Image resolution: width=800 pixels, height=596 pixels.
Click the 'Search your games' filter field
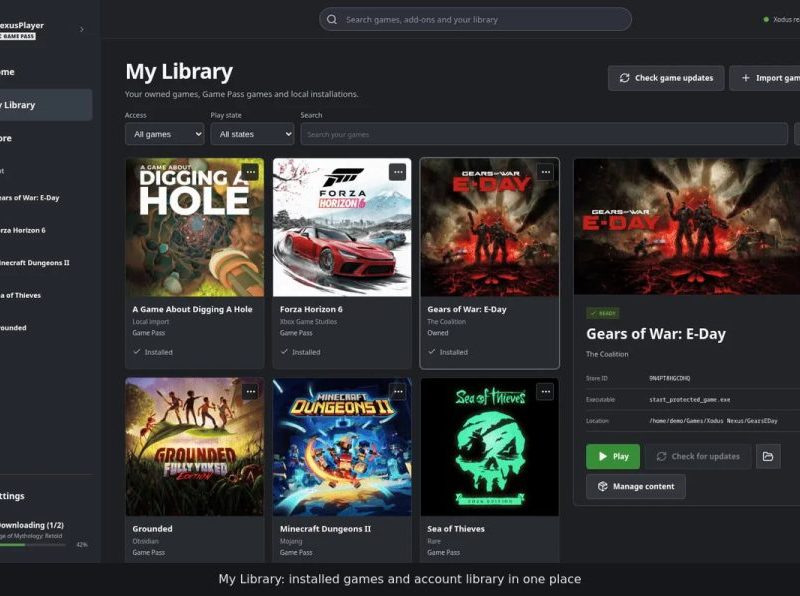544,134
